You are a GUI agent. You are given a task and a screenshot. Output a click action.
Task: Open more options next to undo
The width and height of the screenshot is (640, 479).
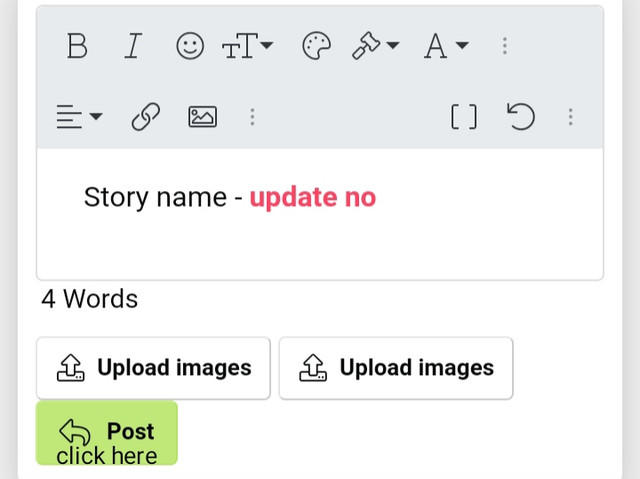tap(571, 117)
